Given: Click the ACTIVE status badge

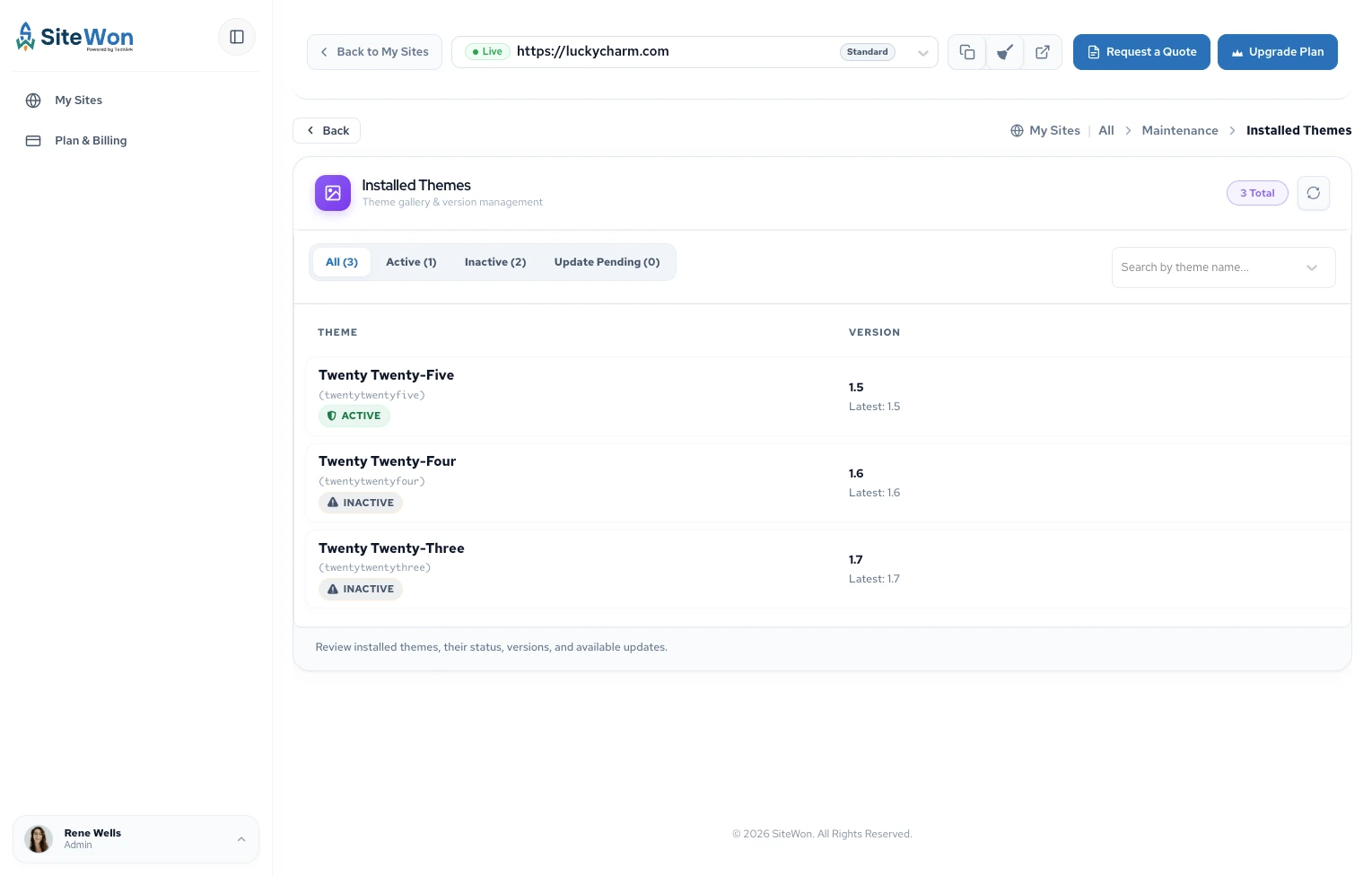Looking at the screenshot, I should [354, 416].
